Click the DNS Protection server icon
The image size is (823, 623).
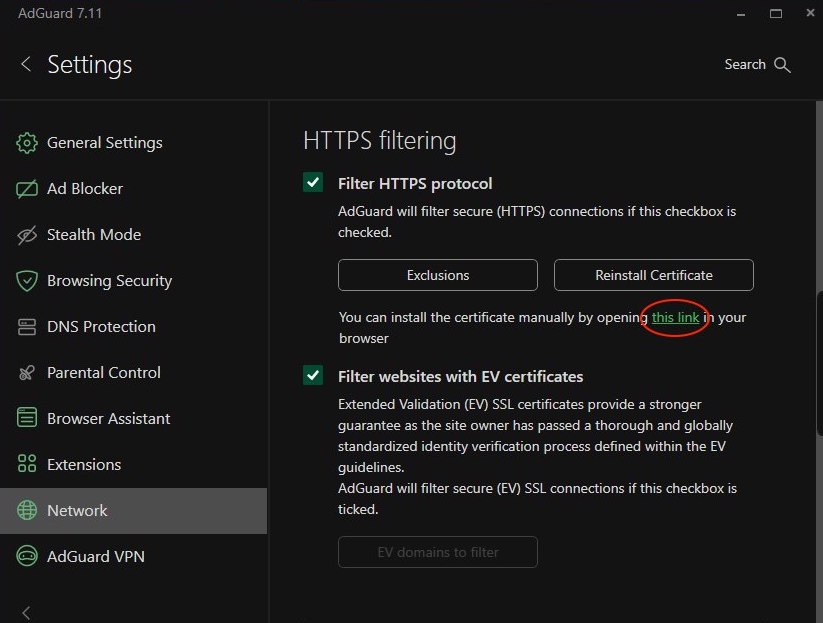tap(27, 327)
